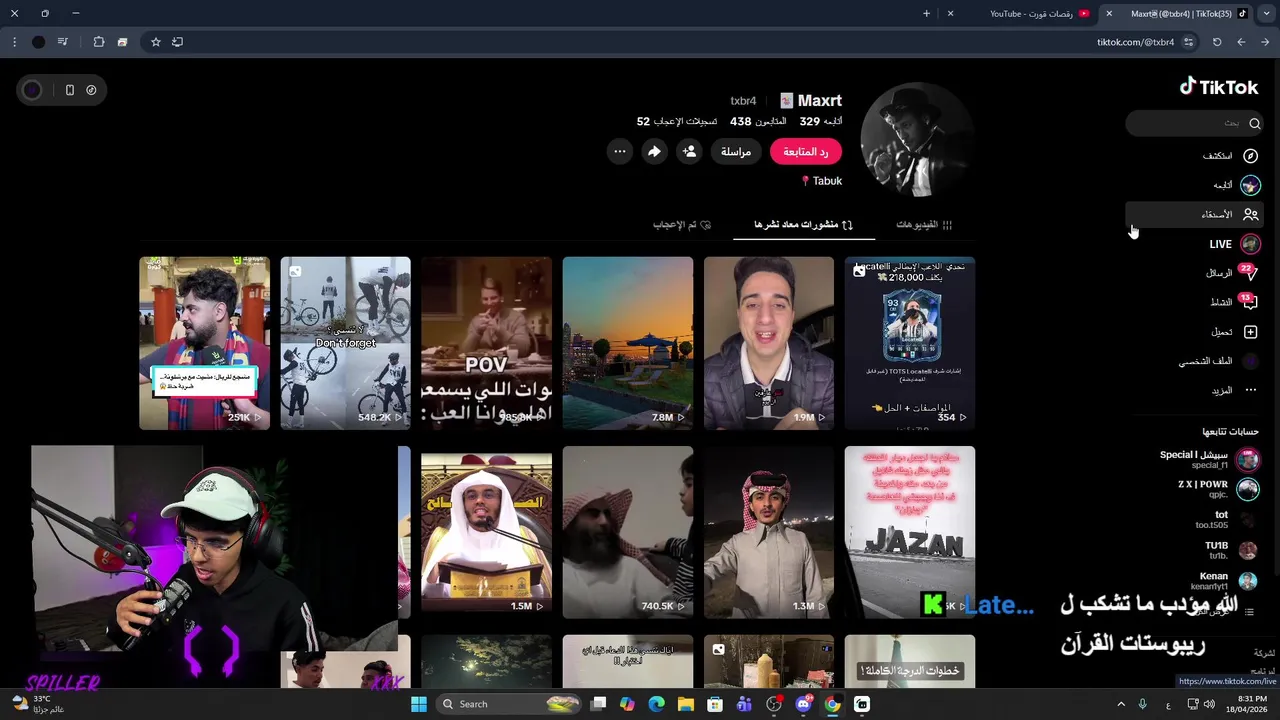
Task: Click Maxrt profile picture
Action: click(918, 140)
